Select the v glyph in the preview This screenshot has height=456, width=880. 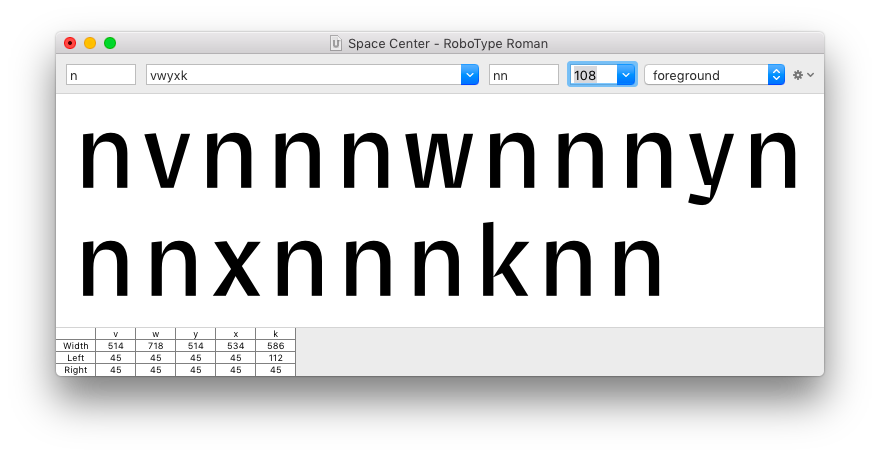167,160
